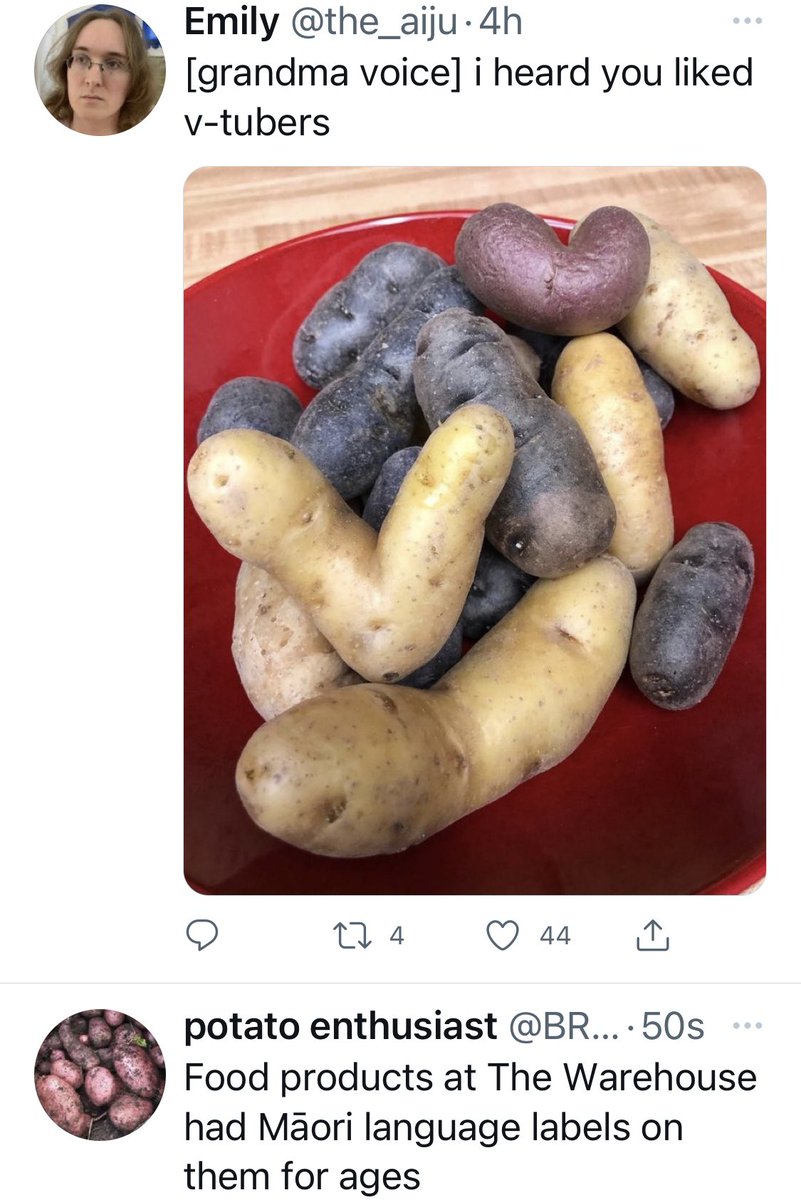
Task: Click the truncated @BR... handle
Action: 565,1026
